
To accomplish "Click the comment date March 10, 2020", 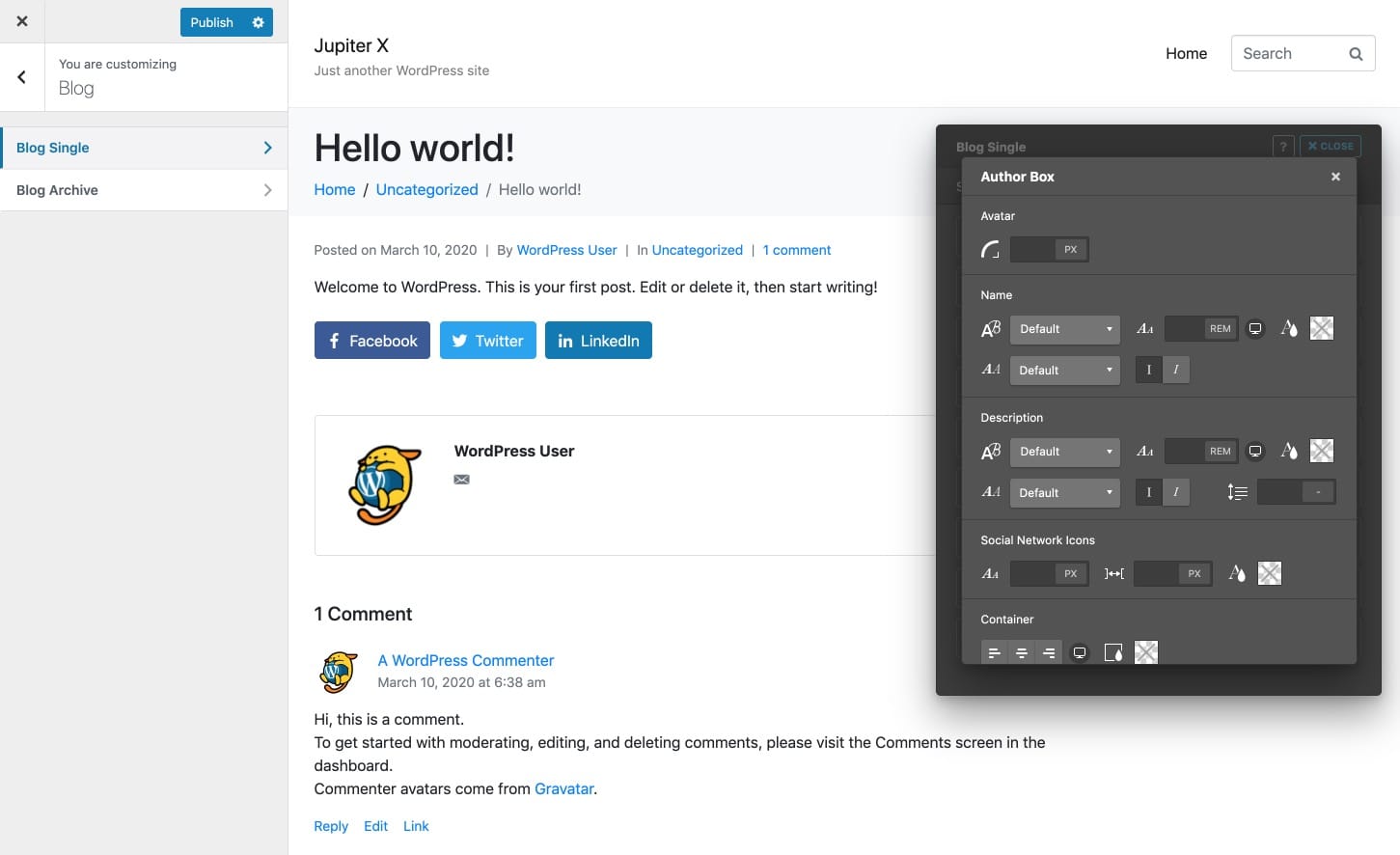I will pyautogui.click(x=461, y=683).
